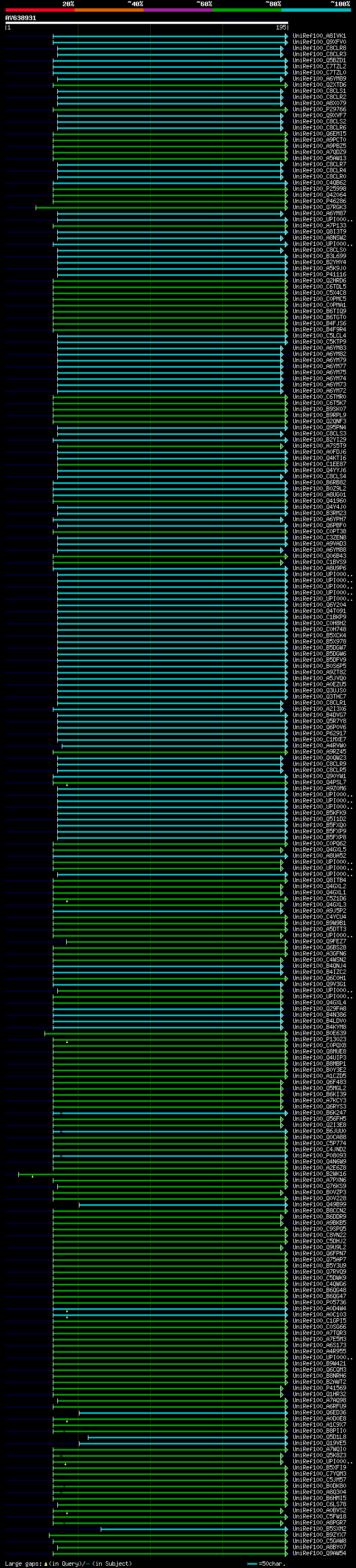Select the label UniRef100_C8CLR6
This screenshot has height=1568, width=356.
click(x=319, y=127)
